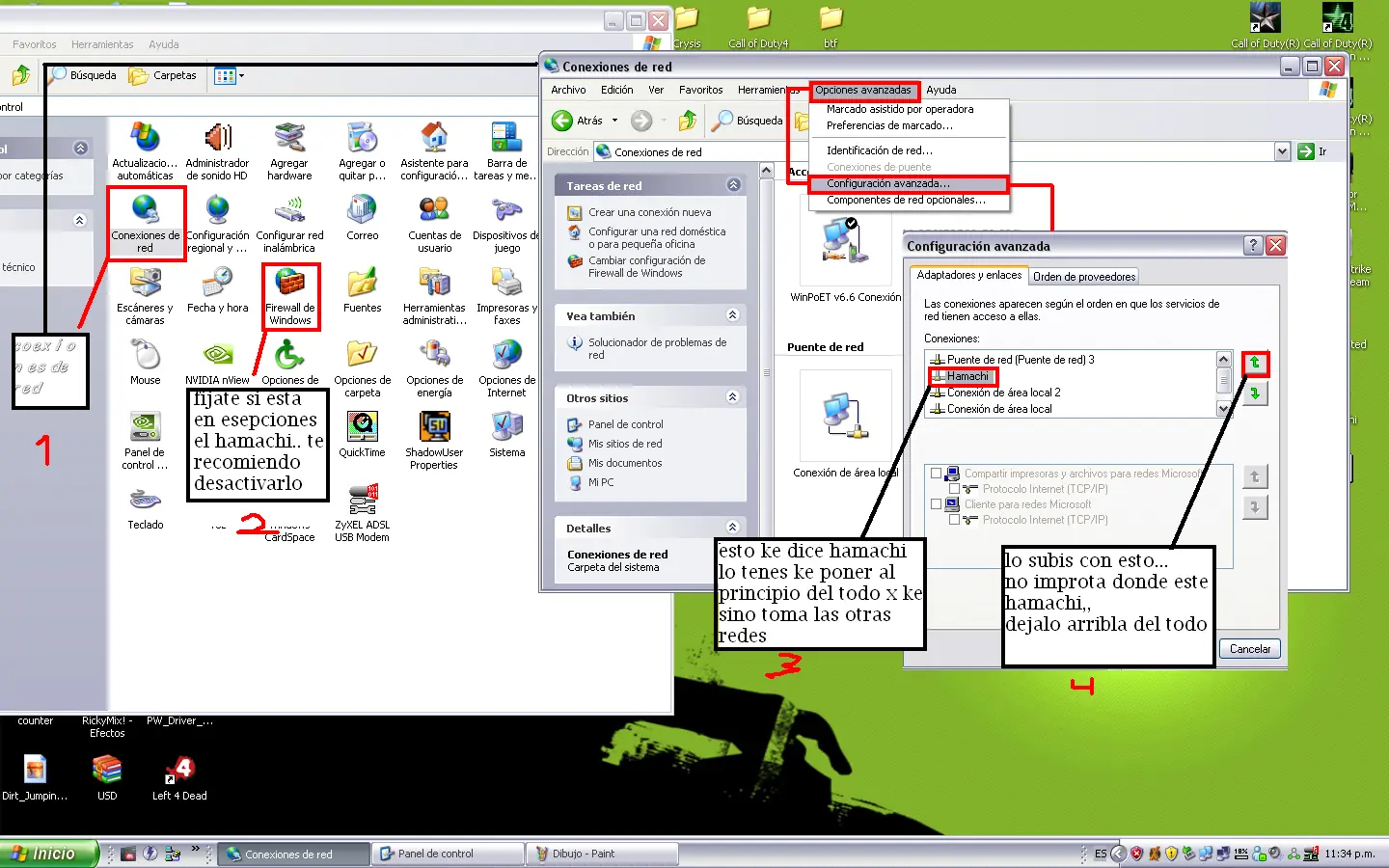Image resolution: width=1389 pixels, height=868 pixels.
Task: Open Asistente para configuración de red
Action: (434, 150)
